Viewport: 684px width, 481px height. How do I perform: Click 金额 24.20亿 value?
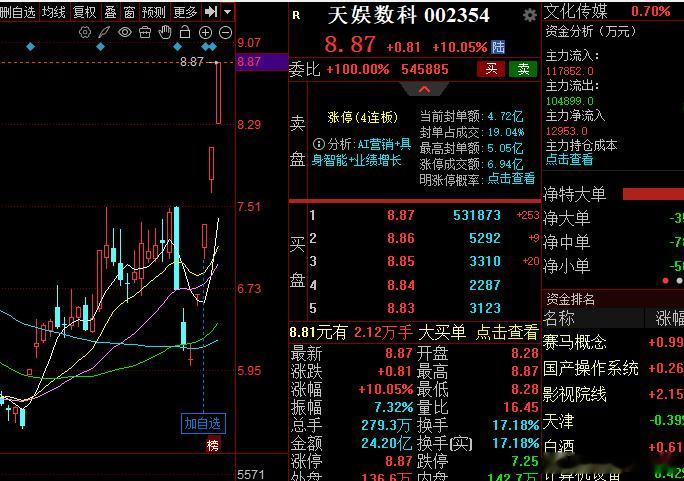[x=386, y=443]
